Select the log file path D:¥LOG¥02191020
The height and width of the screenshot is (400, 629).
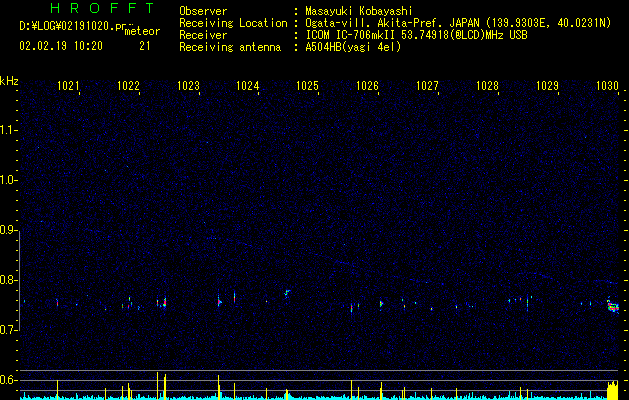(x=72, y=26)
